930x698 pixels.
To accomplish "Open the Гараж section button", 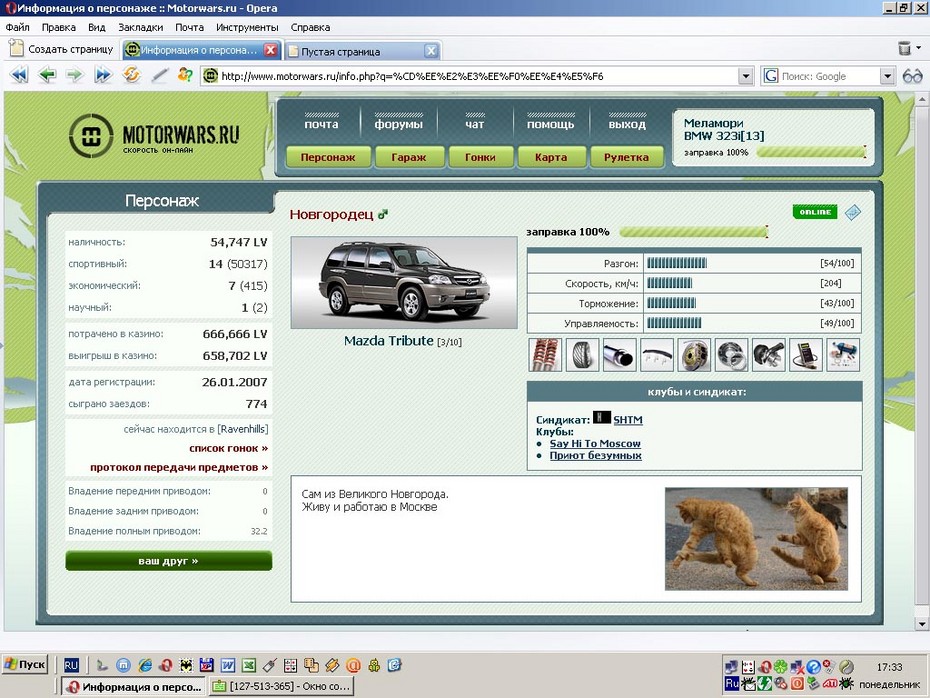I will pos(409,157).
